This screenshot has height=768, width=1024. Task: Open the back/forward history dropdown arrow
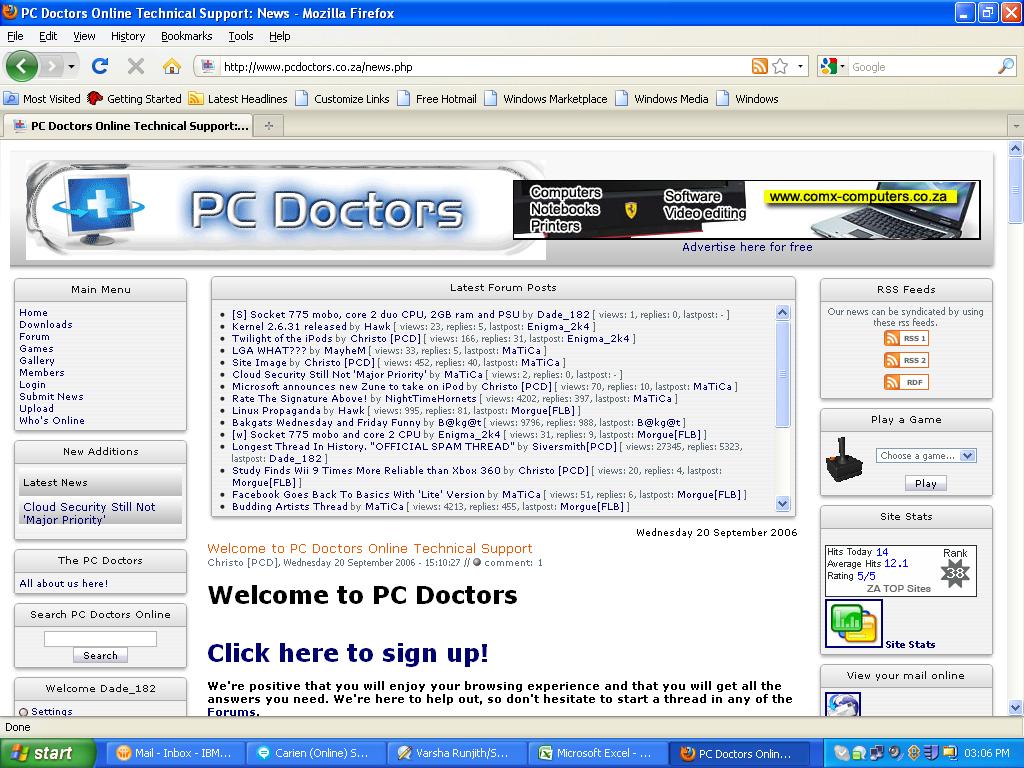point(72,67)
